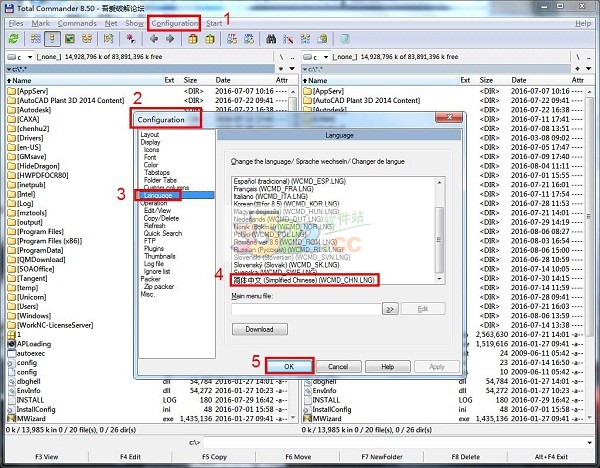The image size is (600, 468).
Task: Click the Help button in Configuration dialog
Action: [x=388, y=367]
